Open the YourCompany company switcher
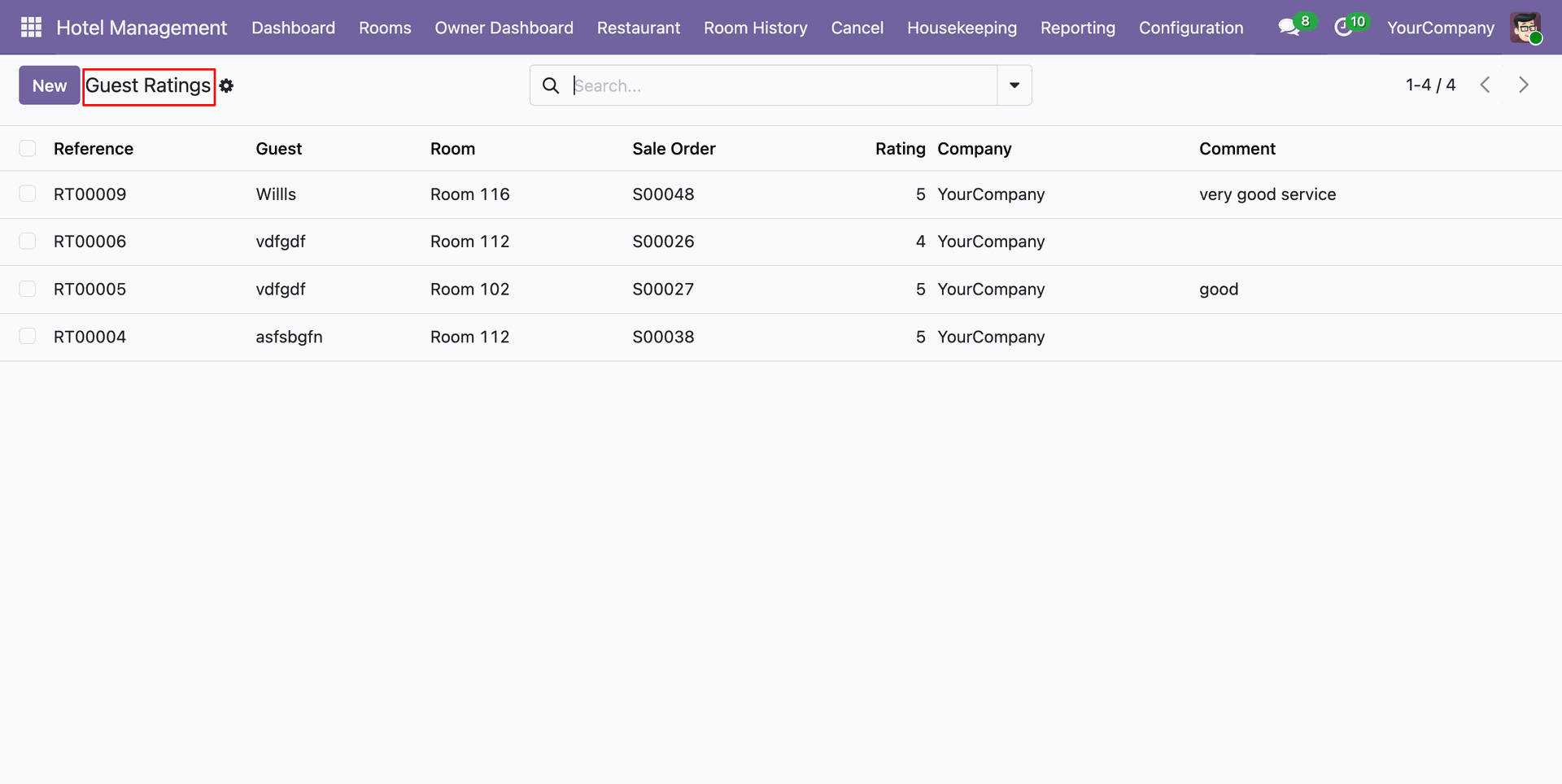 click(x=1440, y=28)
